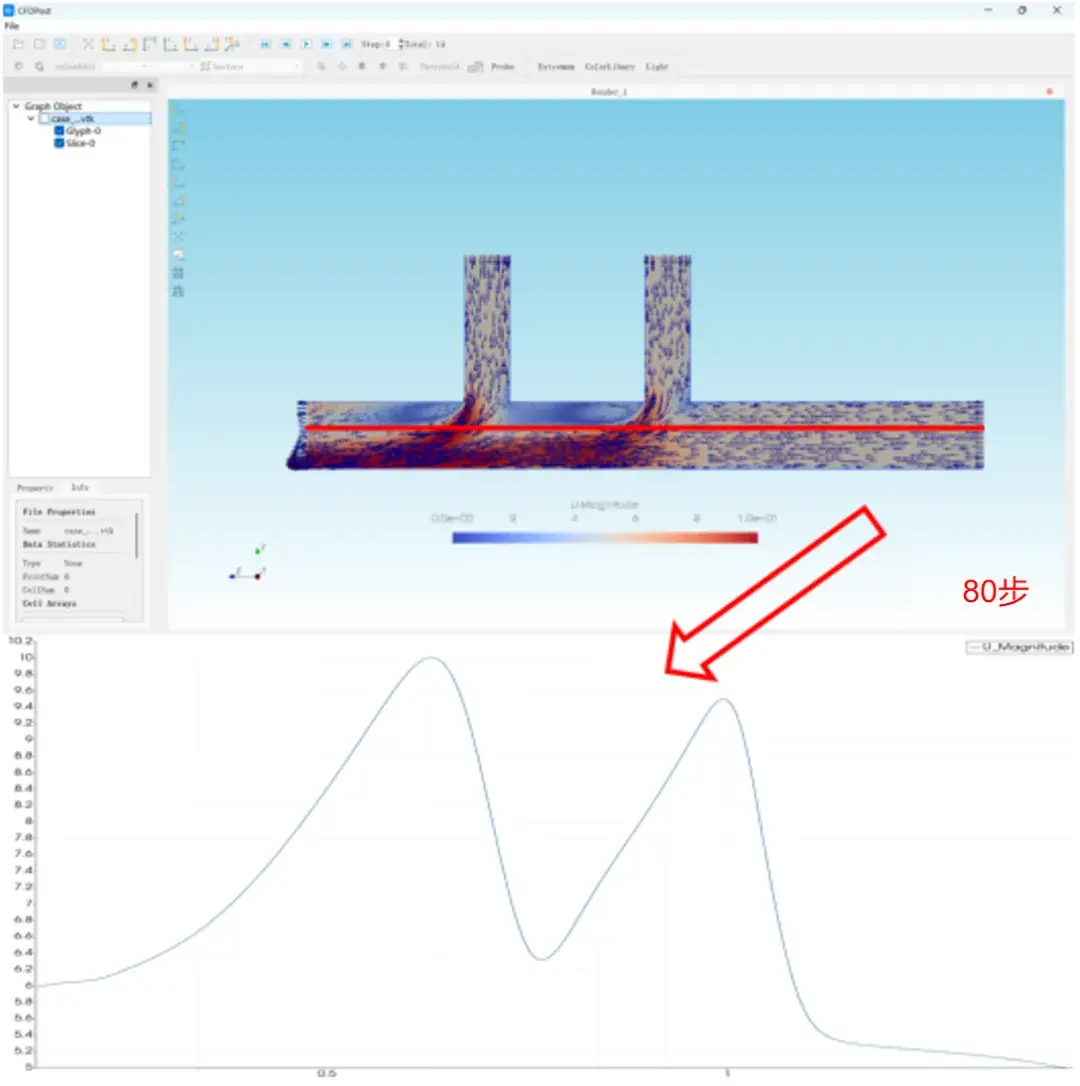Click the fit-view crossed arrows icon
The height and width of the screenshot is (1086, 1080).
pos(88,44)
